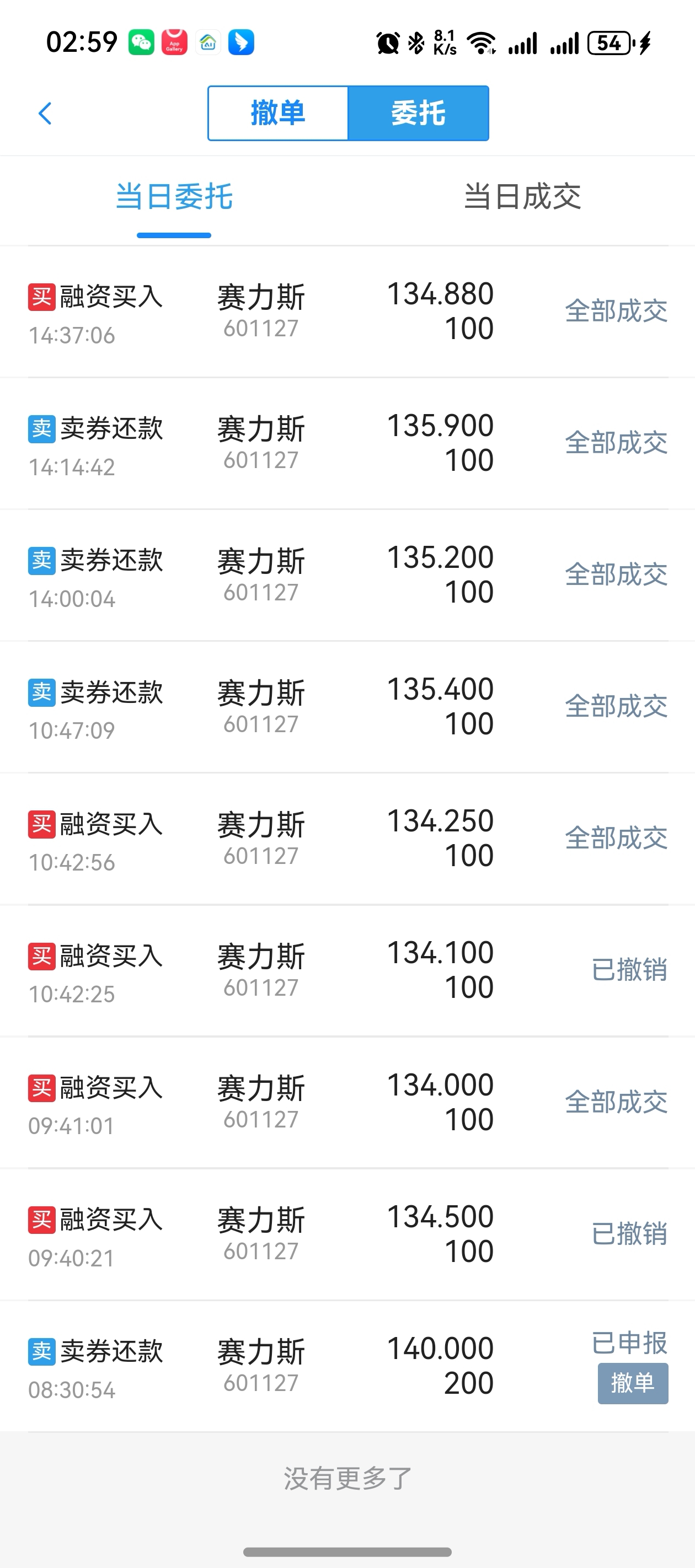Tap the blue 卖 badge at 08:30:54
Image resolution: width=695 pixels, height=1568 pixels.
pyautogui.click(x=42, y=1352)
